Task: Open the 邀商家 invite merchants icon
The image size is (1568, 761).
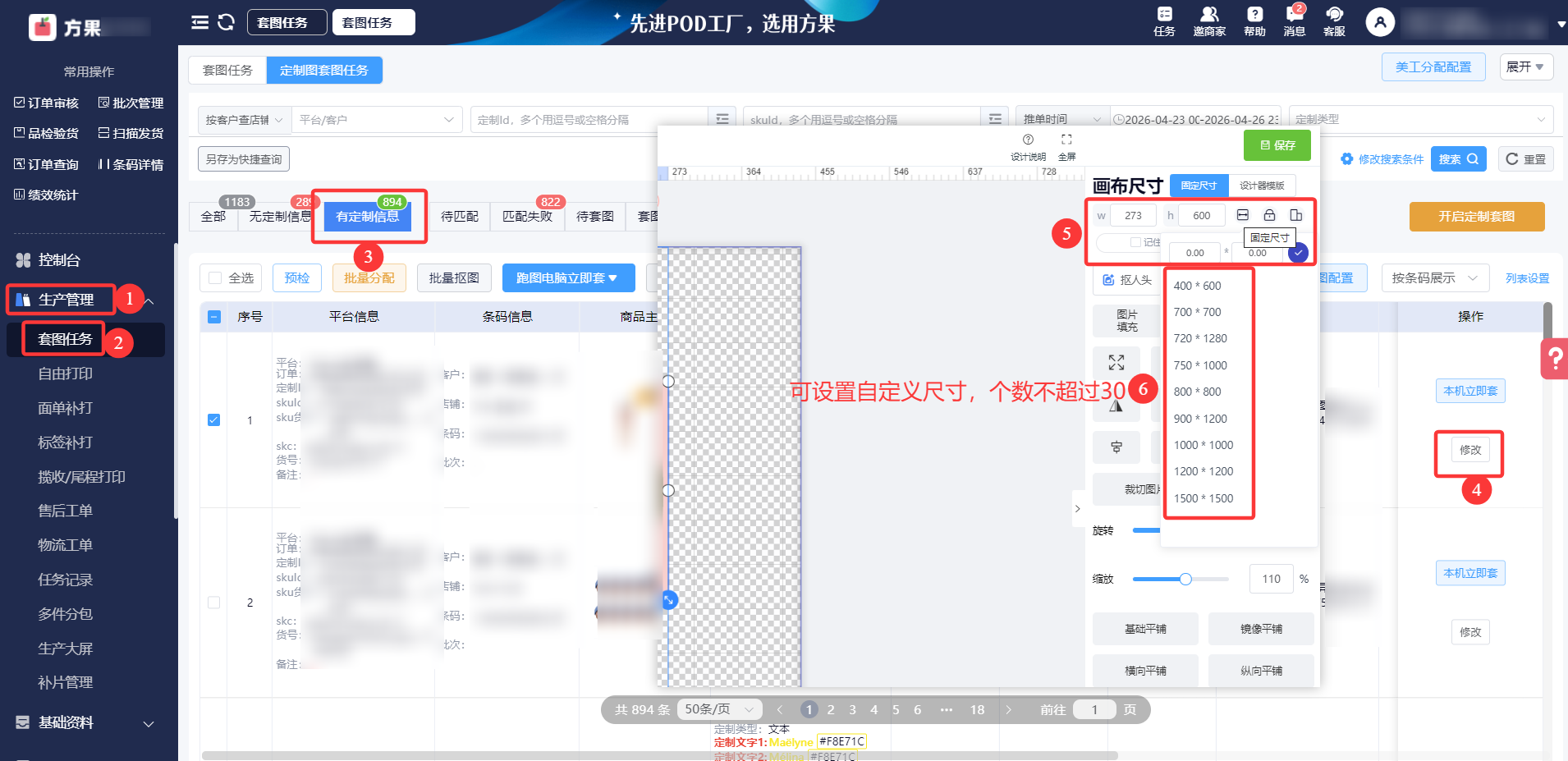Action: [x=1209, y=21]
